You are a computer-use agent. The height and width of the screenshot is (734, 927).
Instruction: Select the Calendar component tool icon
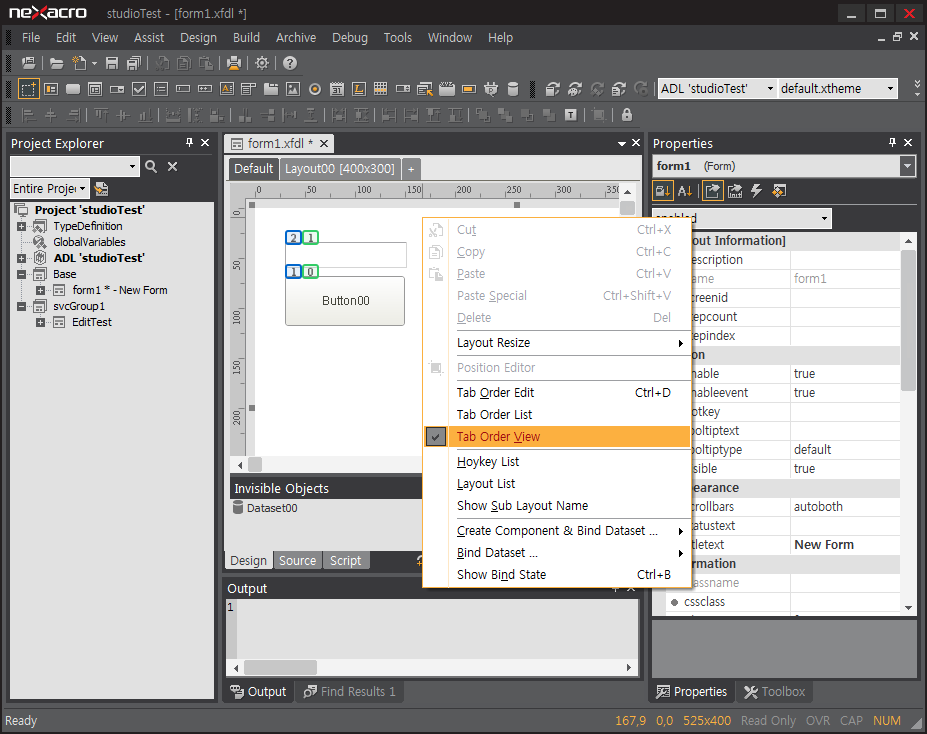337,89
